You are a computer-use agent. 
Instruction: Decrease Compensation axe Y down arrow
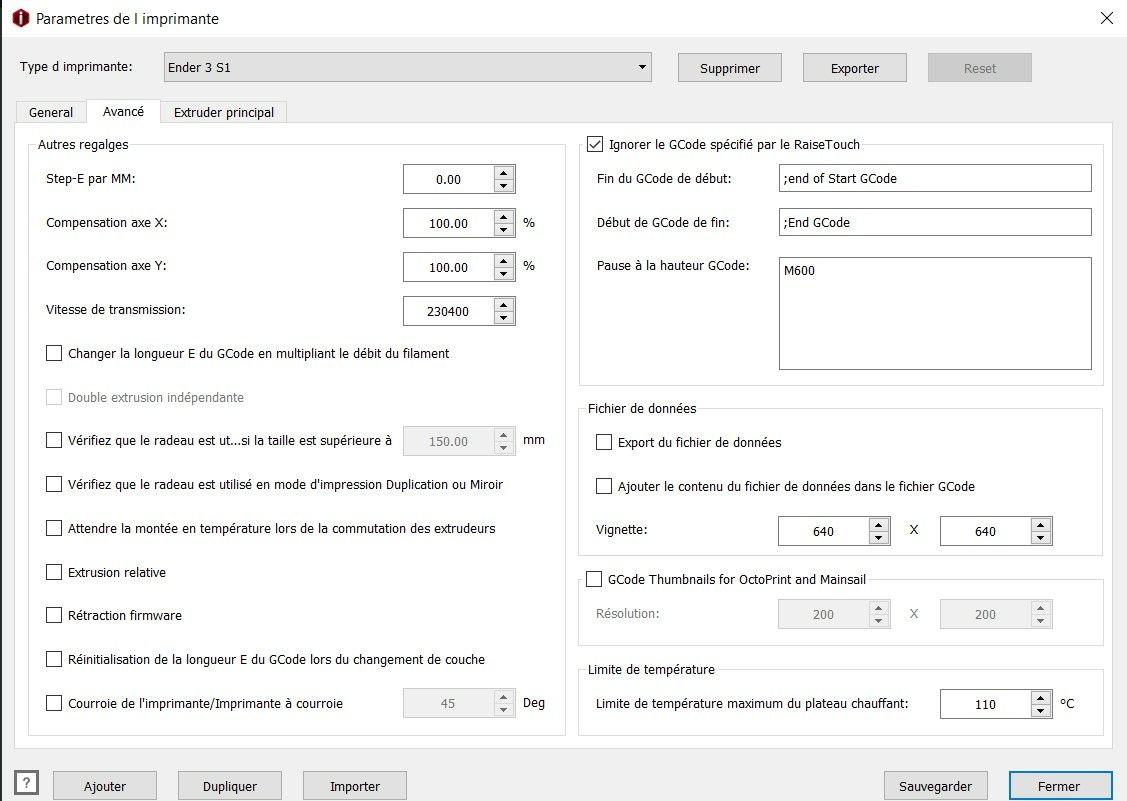(504, 274)
